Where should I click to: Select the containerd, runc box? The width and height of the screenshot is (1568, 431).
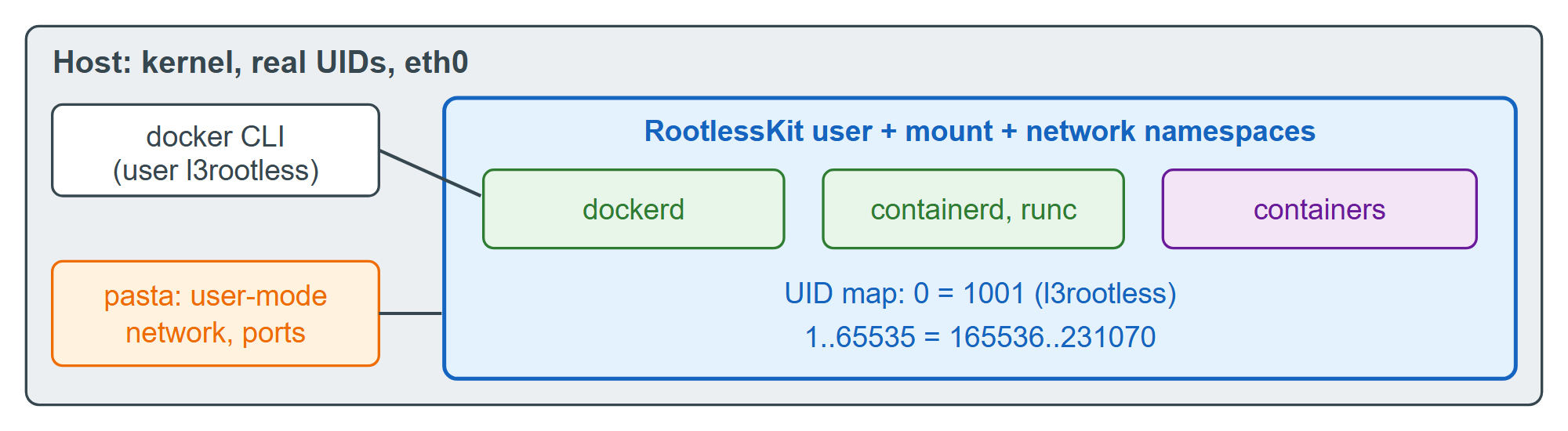click(x=973, y=209)
